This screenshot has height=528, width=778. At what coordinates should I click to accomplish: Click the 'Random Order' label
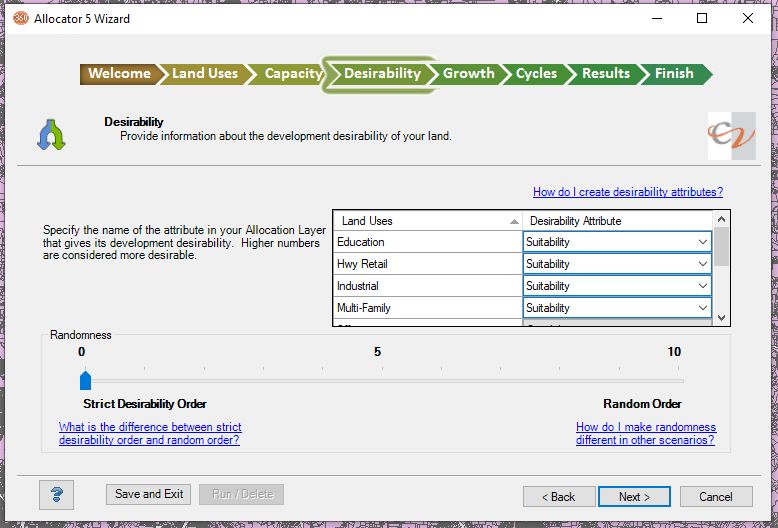pyautogui.click(x=643, y=404)
